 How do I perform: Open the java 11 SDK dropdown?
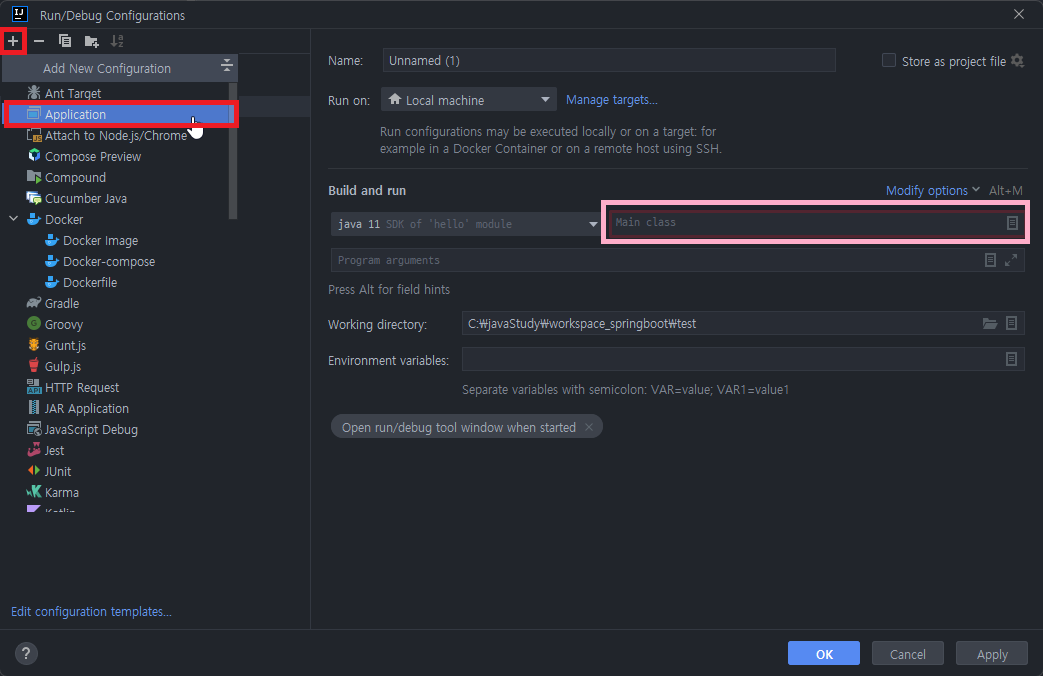466,224
